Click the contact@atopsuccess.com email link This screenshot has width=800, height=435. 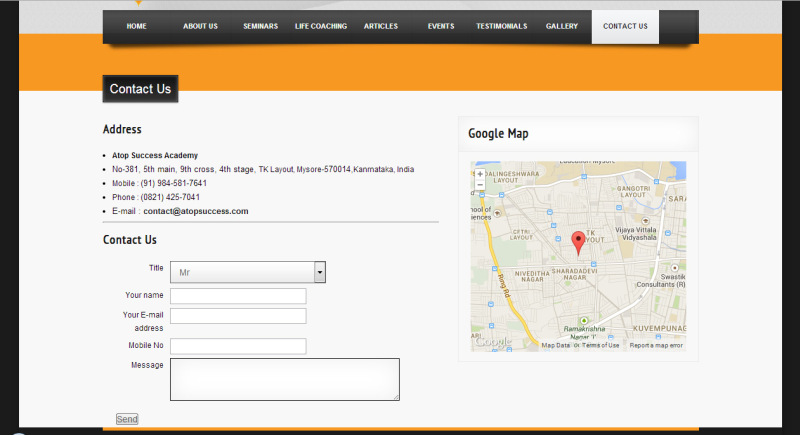click(195, 212)
